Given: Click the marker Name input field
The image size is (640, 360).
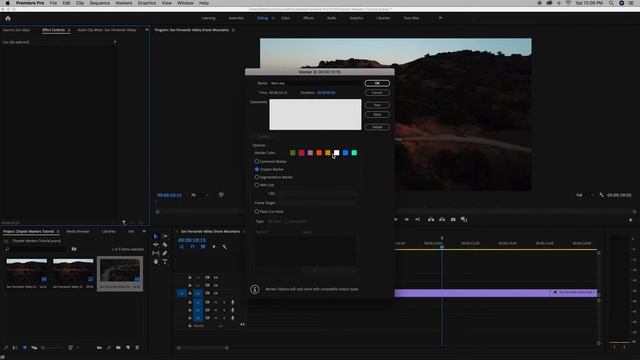Looking at the screenshot, I should click(315, 83).
